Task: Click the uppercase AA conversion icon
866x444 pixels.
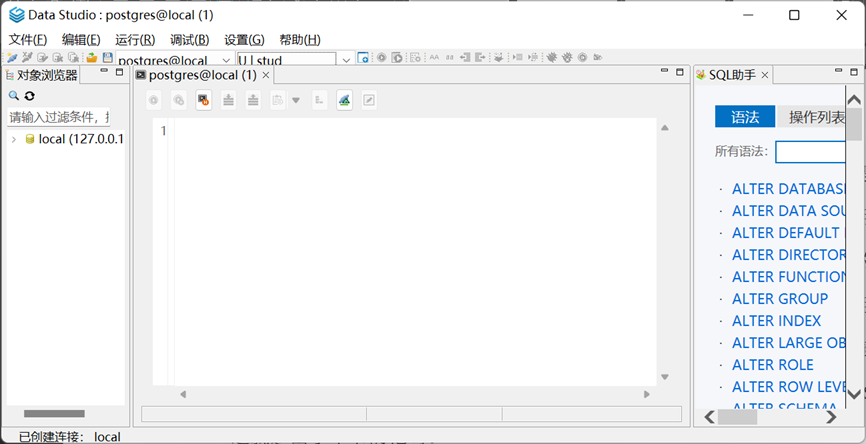Action: click(x=434, y=57)
